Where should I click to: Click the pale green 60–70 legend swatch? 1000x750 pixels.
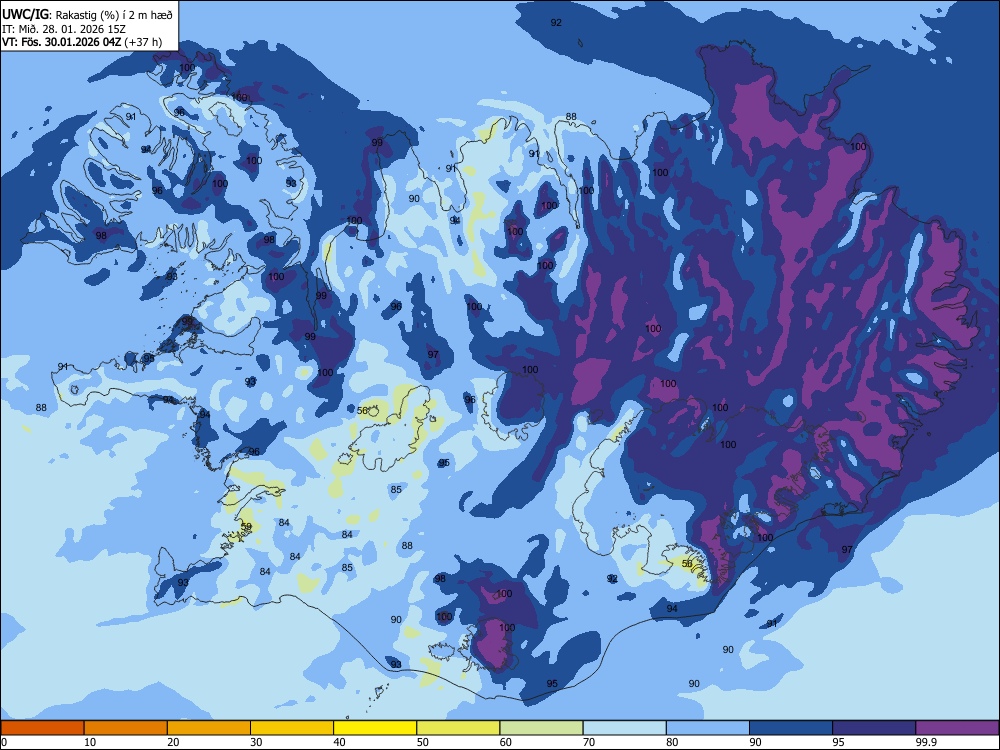(541, 728)
